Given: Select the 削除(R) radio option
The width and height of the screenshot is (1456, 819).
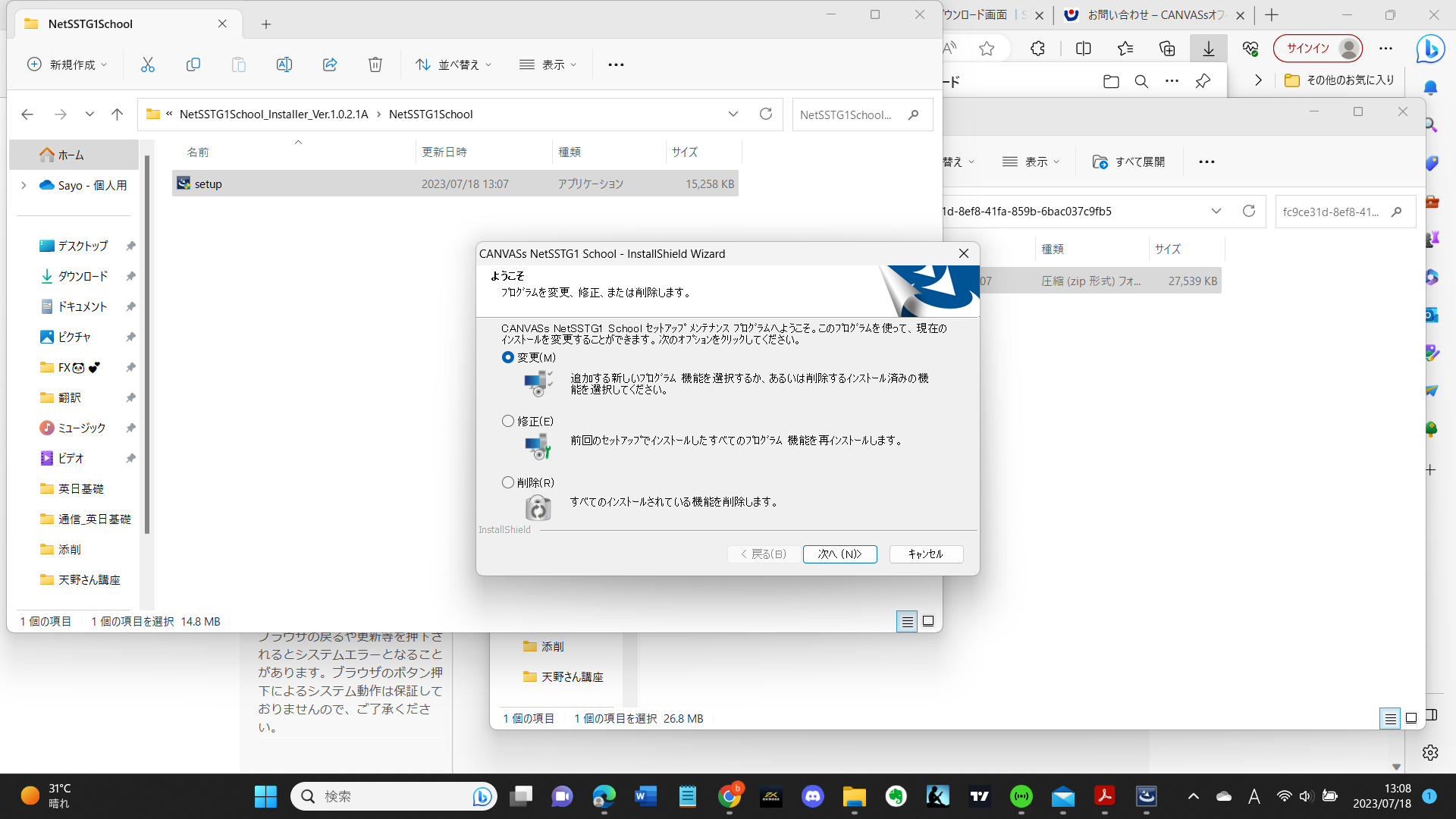Looking at the screenshot, I should [x=508, y=482].
